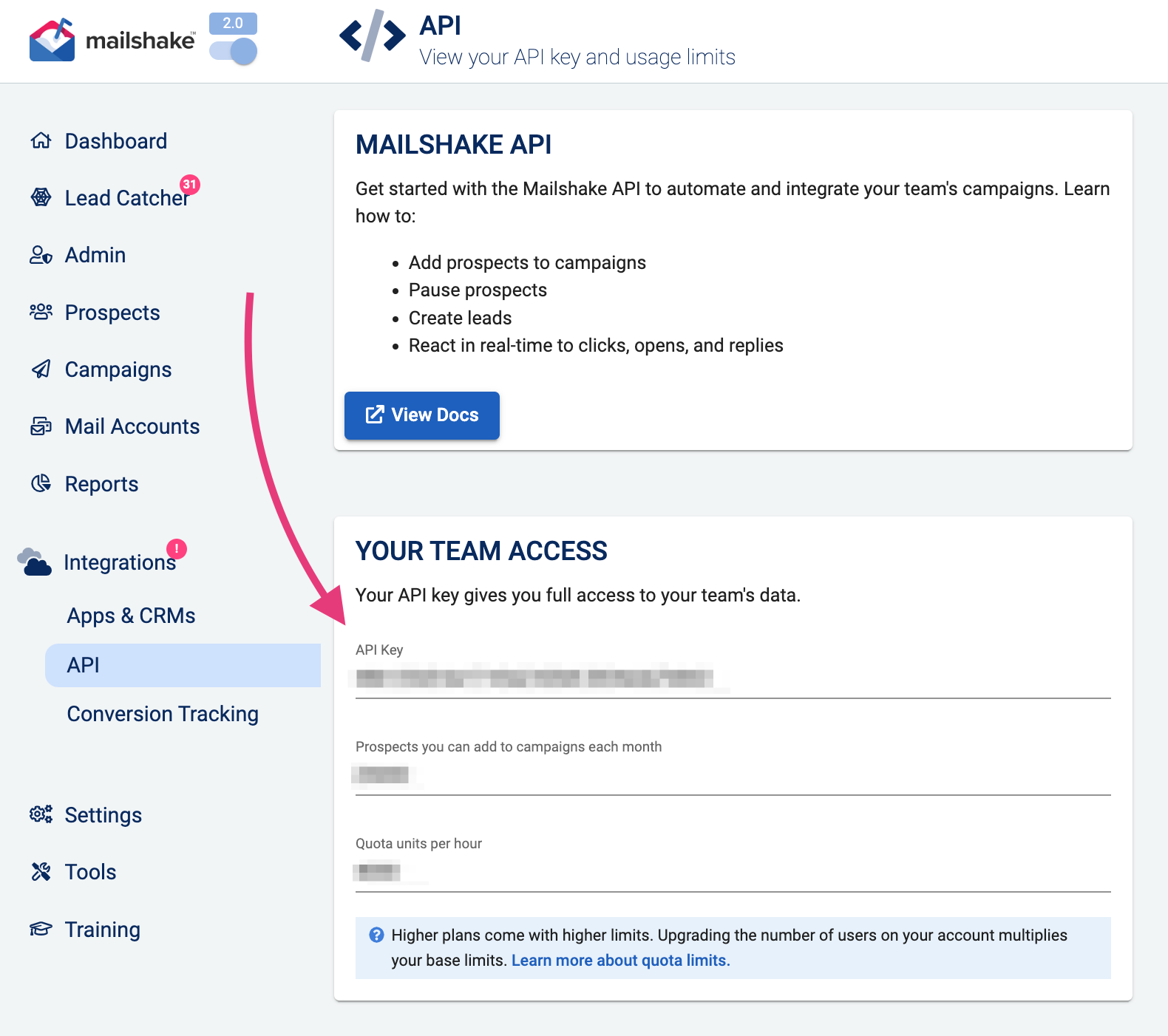Click the 'API Key' field label
Image resolution: width=1168 pixels, height=1036 pixels.
(x=379, y=650)
